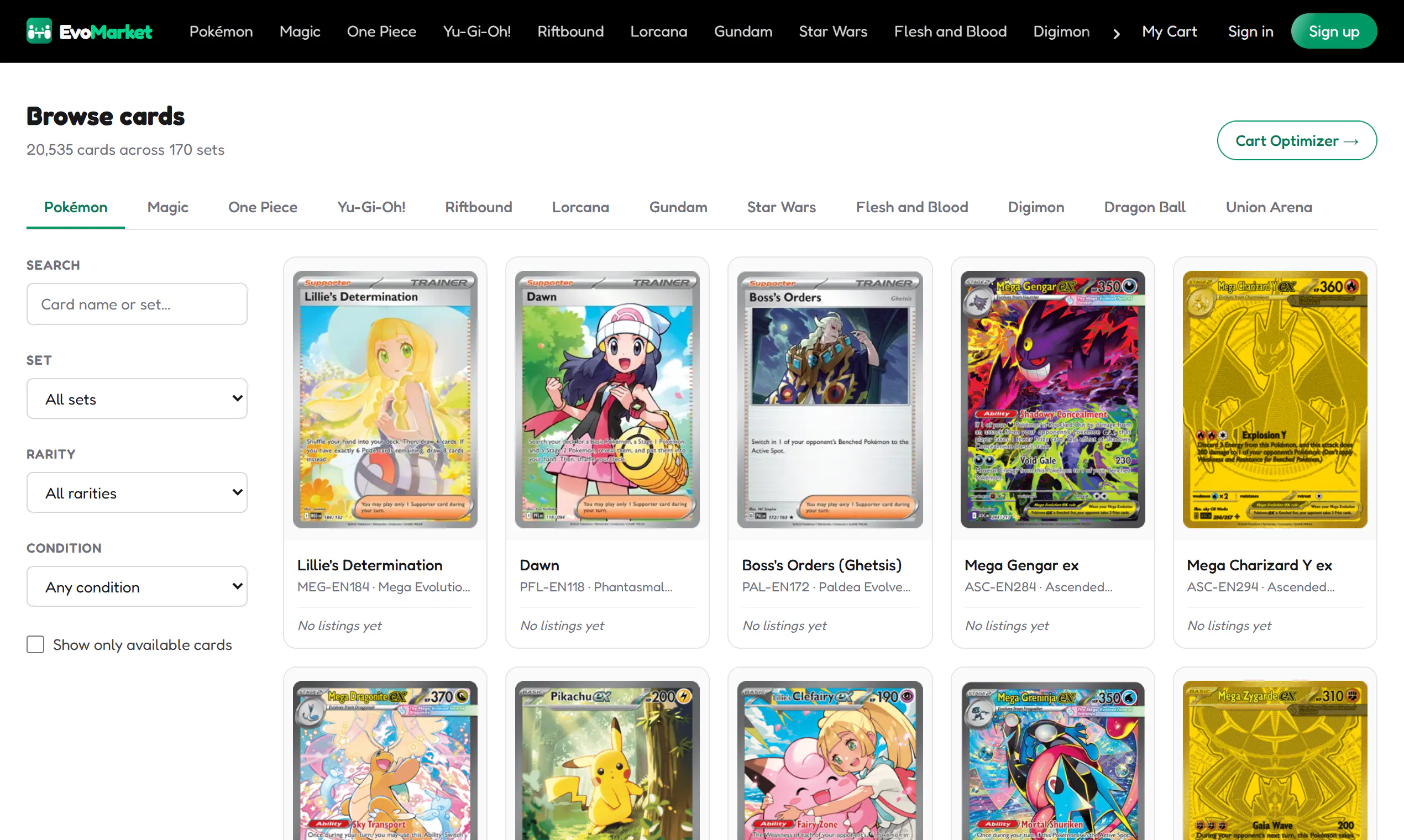Expand the All rarities dropdown

[137, 492]
